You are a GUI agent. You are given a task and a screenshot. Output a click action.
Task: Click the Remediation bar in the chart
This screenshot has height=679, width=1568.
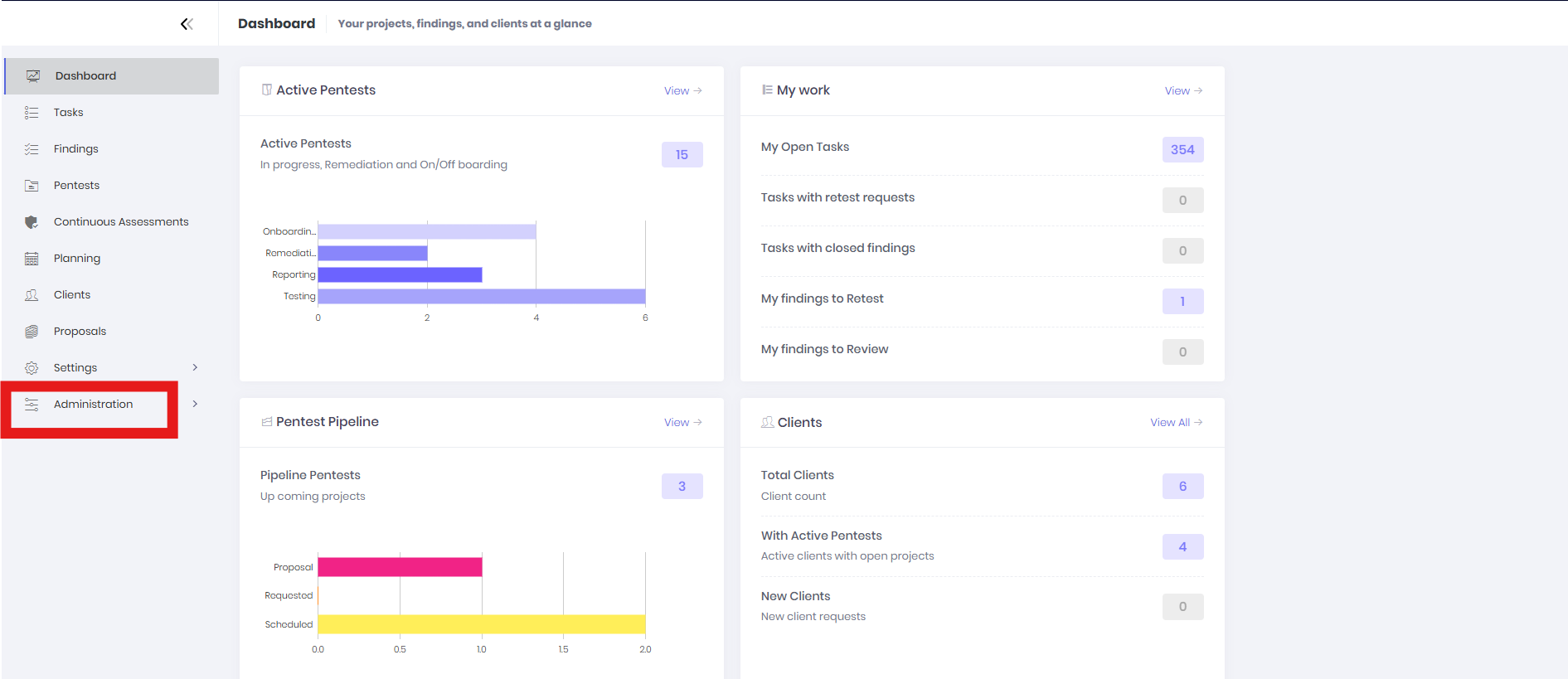click(373, 253)
